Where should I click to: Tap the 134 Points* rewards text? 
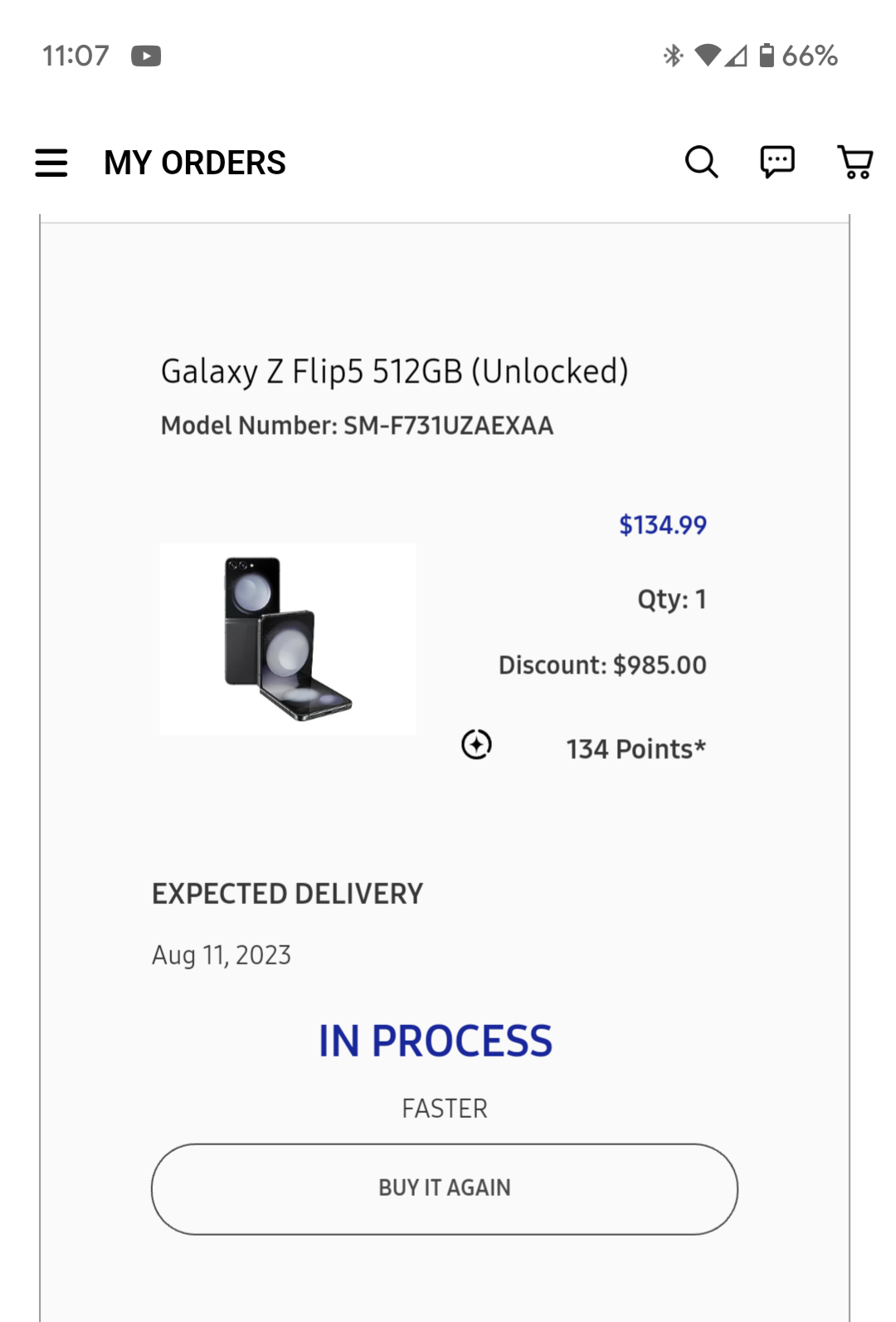(x=635, y=749)
